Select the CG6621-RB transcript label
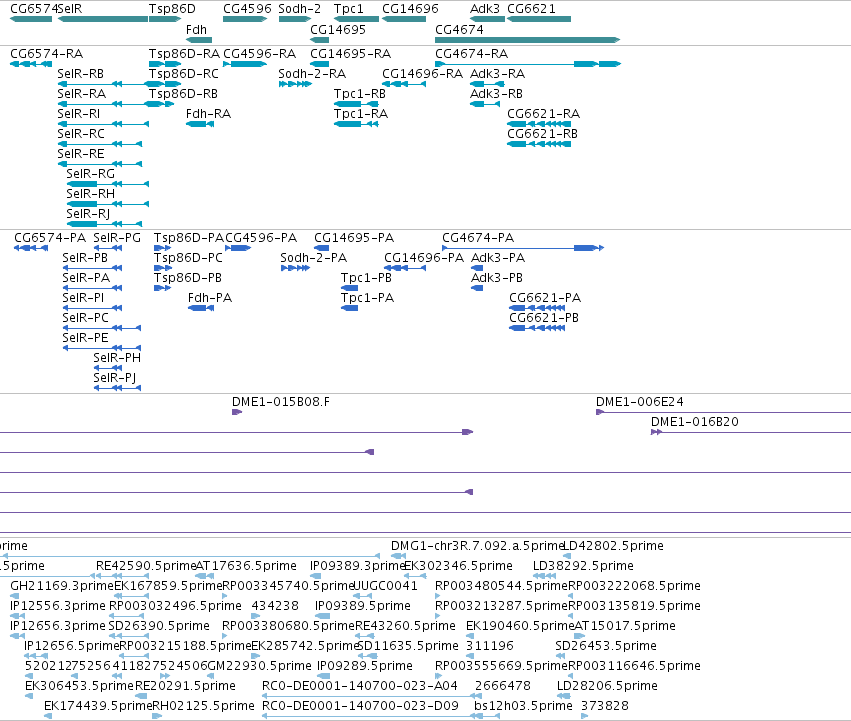The height and width of the screenshot is (721, 851). click(x=542, y=134)
